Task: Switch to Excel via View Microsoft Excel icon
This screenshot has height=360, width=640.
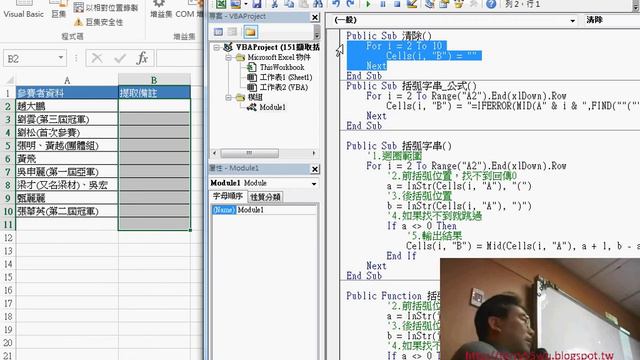Action: pos(221,4)
